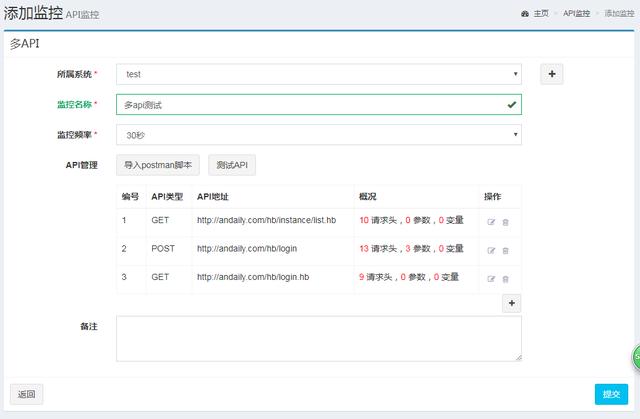Click summary '10 请求头' in row 1
The height and width of the screenshot is (419, 640).
(378, 220)
